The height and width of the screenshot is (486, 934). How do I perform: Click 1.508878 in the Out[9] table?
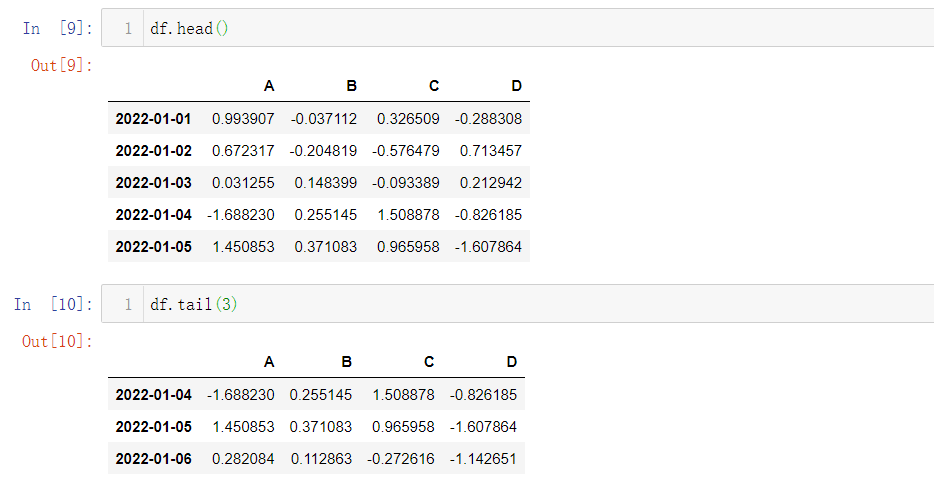pos(408,215)
